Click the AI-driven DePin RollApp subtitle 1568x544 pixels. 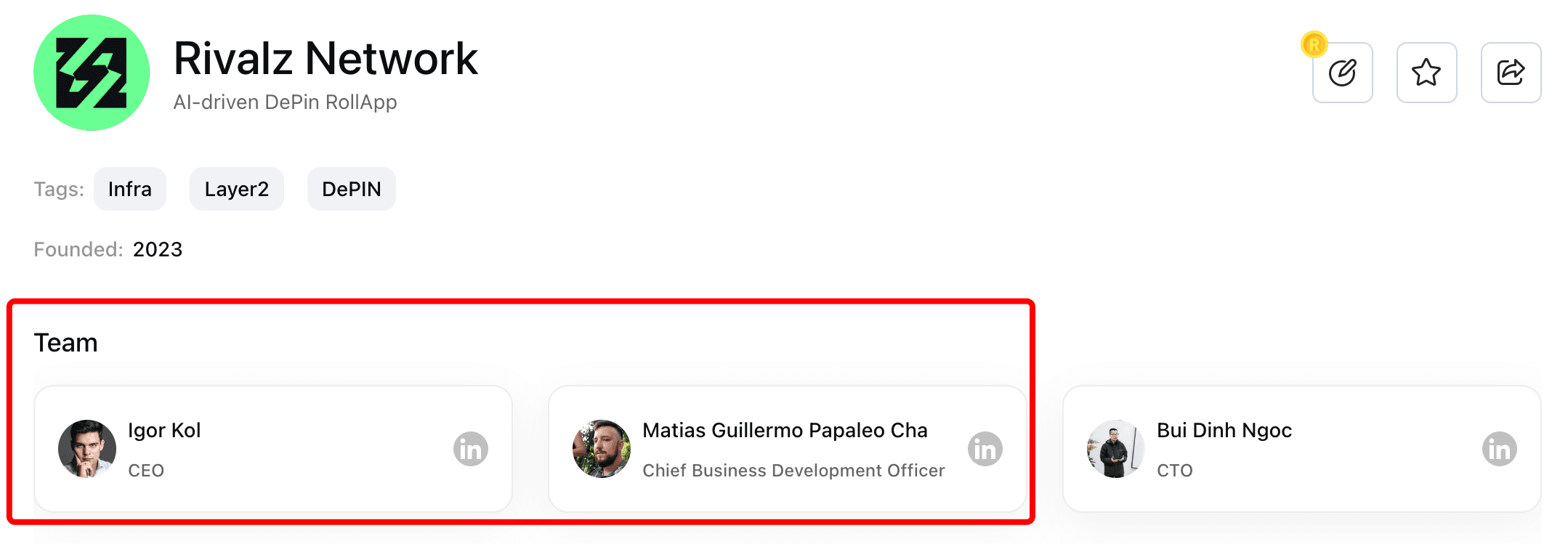[x=285, y=102]
